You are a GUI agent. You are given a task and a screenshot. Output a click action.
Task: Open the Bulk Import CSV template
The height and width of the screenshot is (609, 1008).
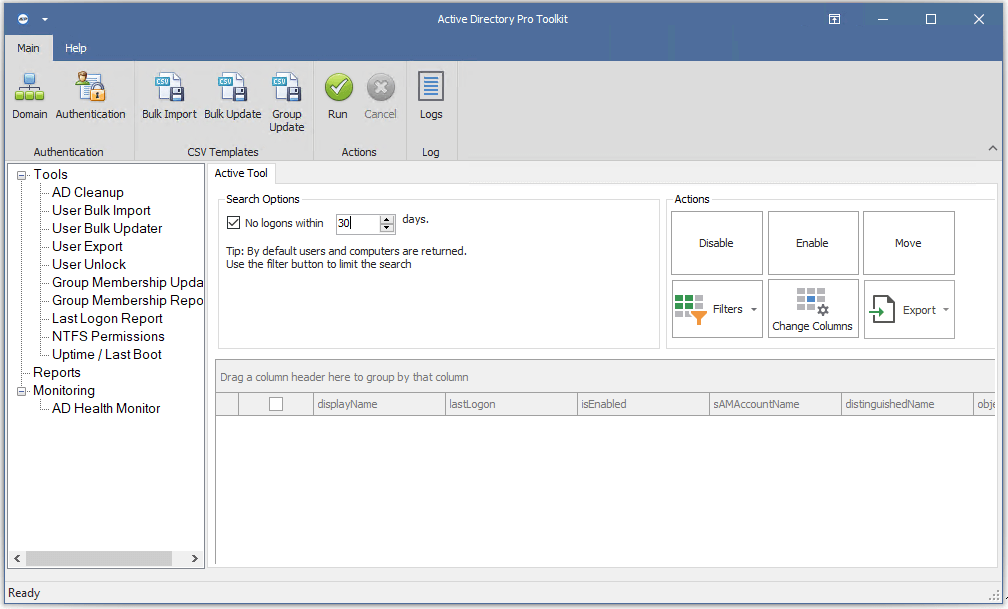point(169,96)
